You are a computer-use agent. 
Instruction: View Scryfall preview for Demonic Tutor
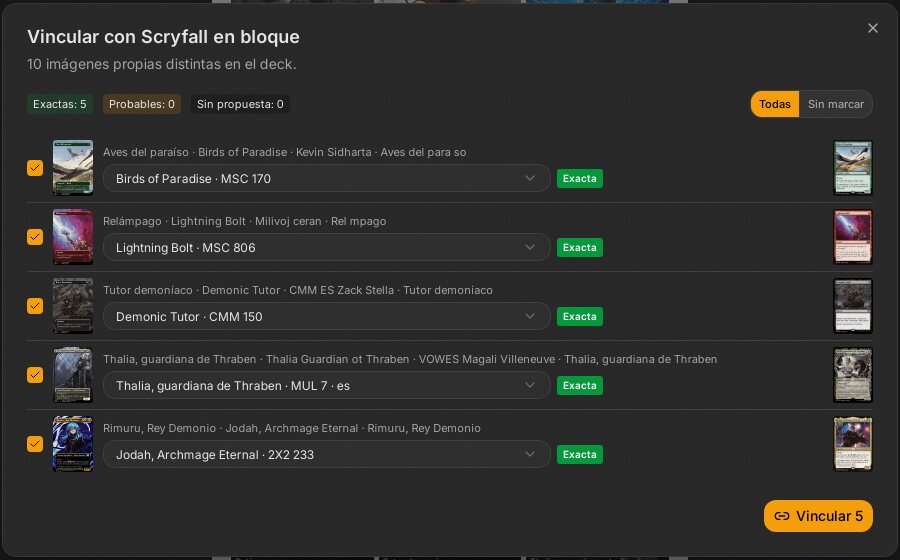(x=852, y=306)
